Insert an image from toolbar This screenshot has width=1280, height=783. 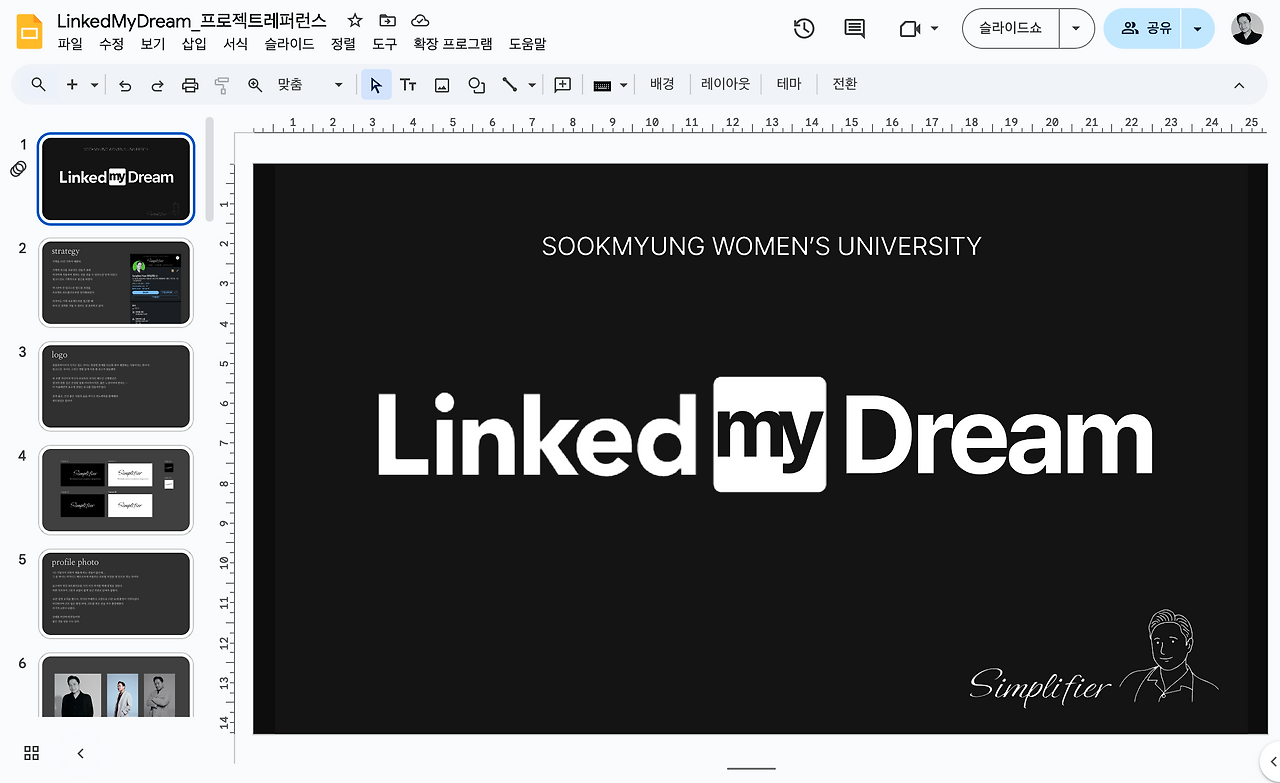pyautogui.click(x=442, y=85)
